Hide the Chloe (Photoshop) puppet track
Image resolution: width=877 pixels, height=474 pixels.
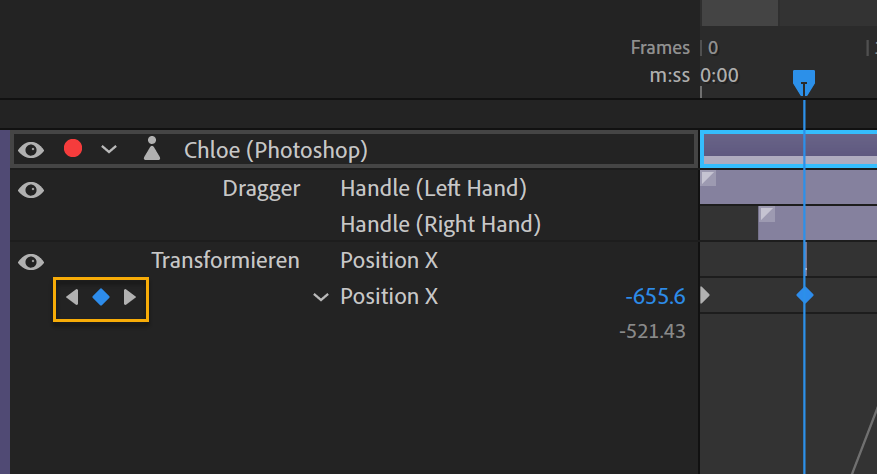click(x=32, y=150)
